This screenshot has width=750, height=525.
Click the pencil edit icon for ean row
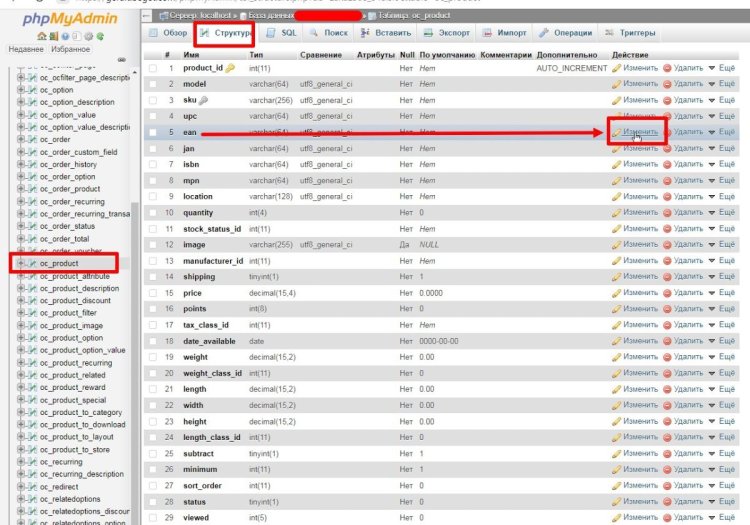[617, 132]
